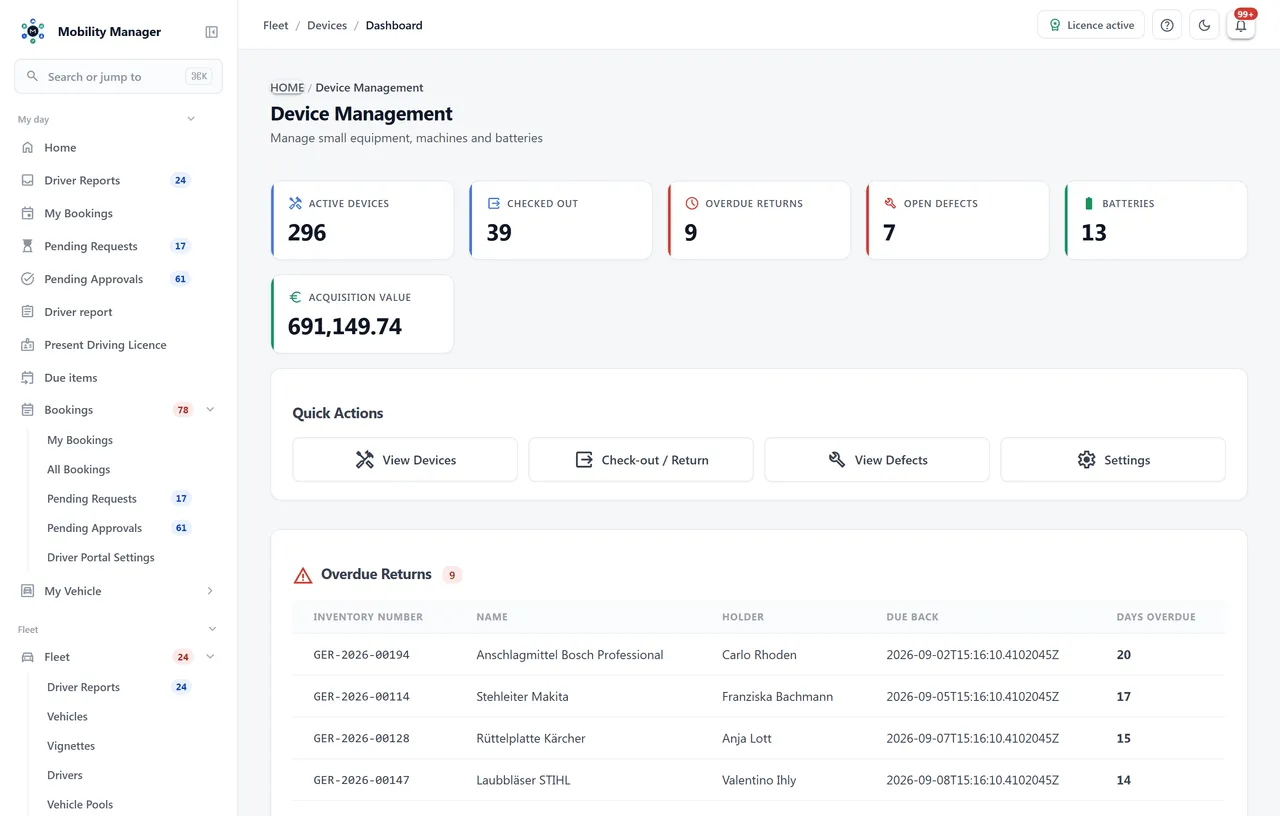Click the Overdue Returns warning triangle icon
The image size is (1280, 816).
tap(303, 575)
